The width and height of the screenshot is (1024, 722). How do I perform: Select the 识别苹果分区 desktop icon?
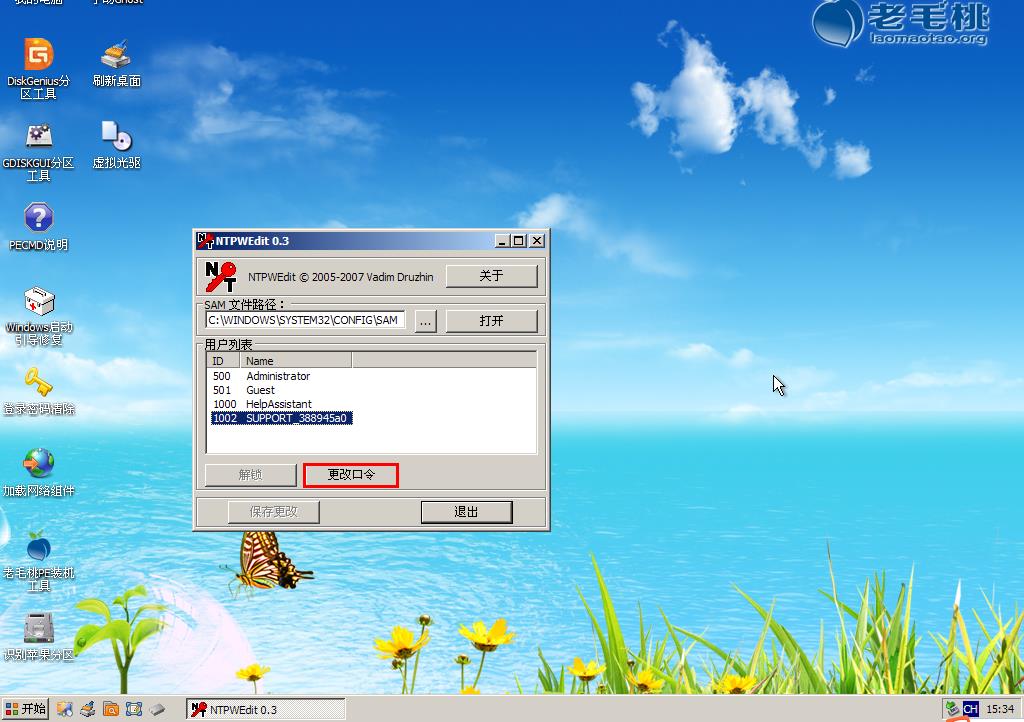[x=38, y=630]
